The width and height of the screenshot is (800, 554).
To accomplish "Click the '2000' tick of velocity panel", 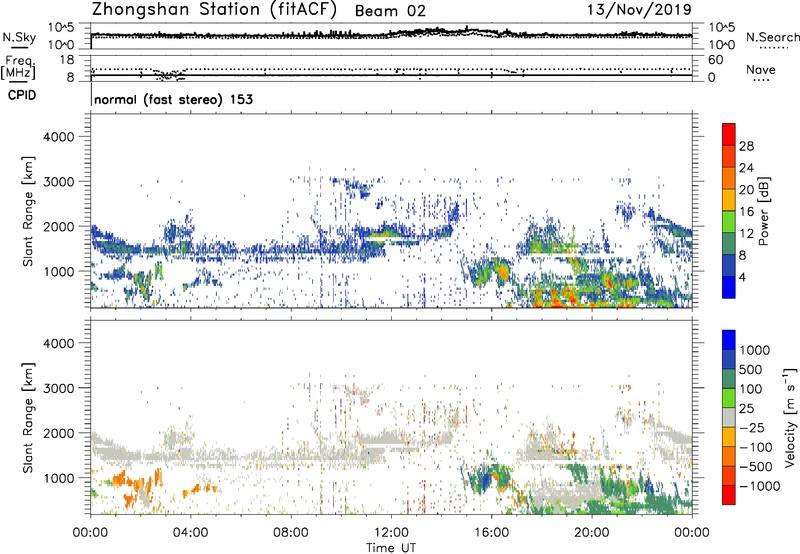I will point(58,433).
